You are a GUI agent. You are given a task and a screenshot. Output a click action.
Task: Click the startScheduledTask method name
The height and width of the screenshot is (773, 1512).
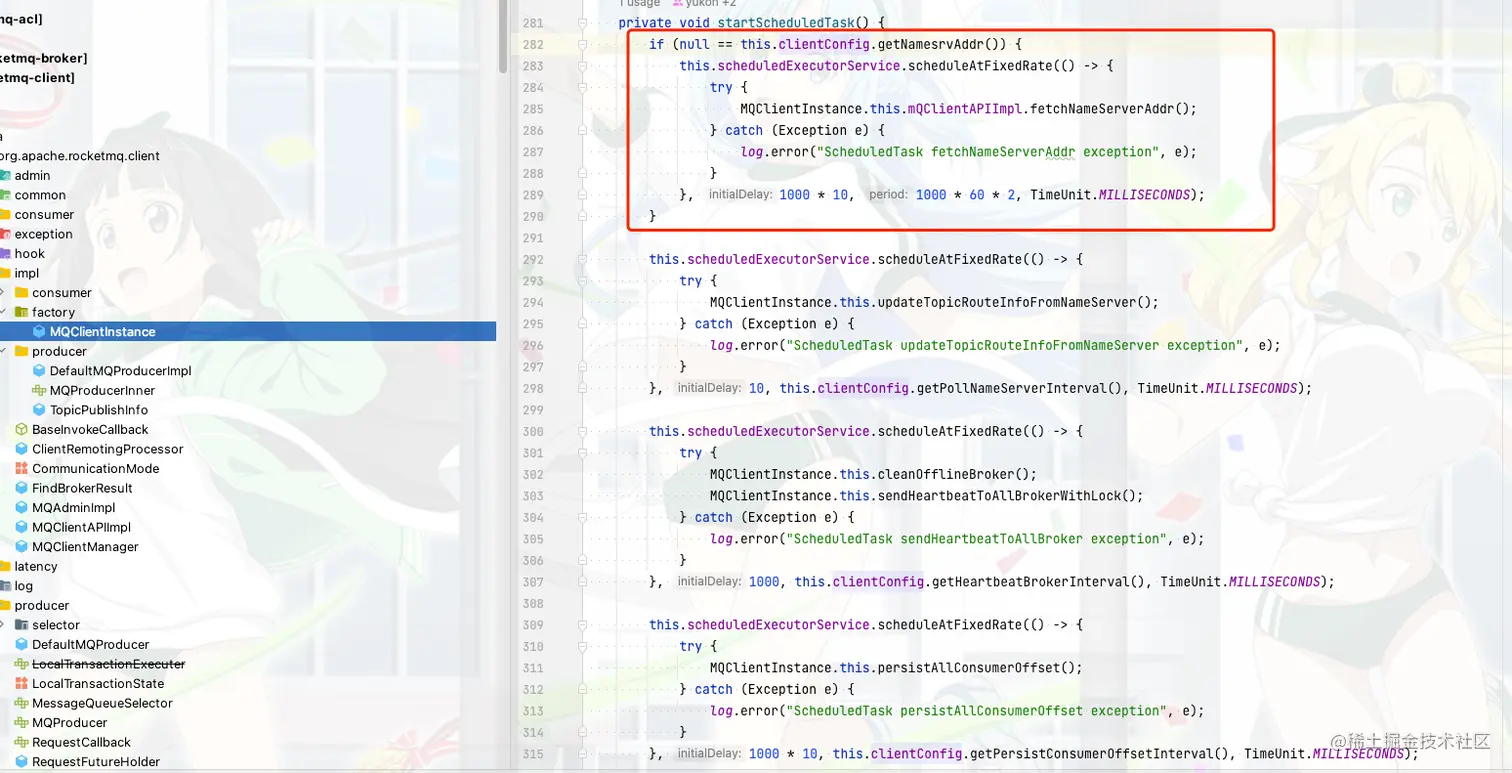[x=785, y=22]
